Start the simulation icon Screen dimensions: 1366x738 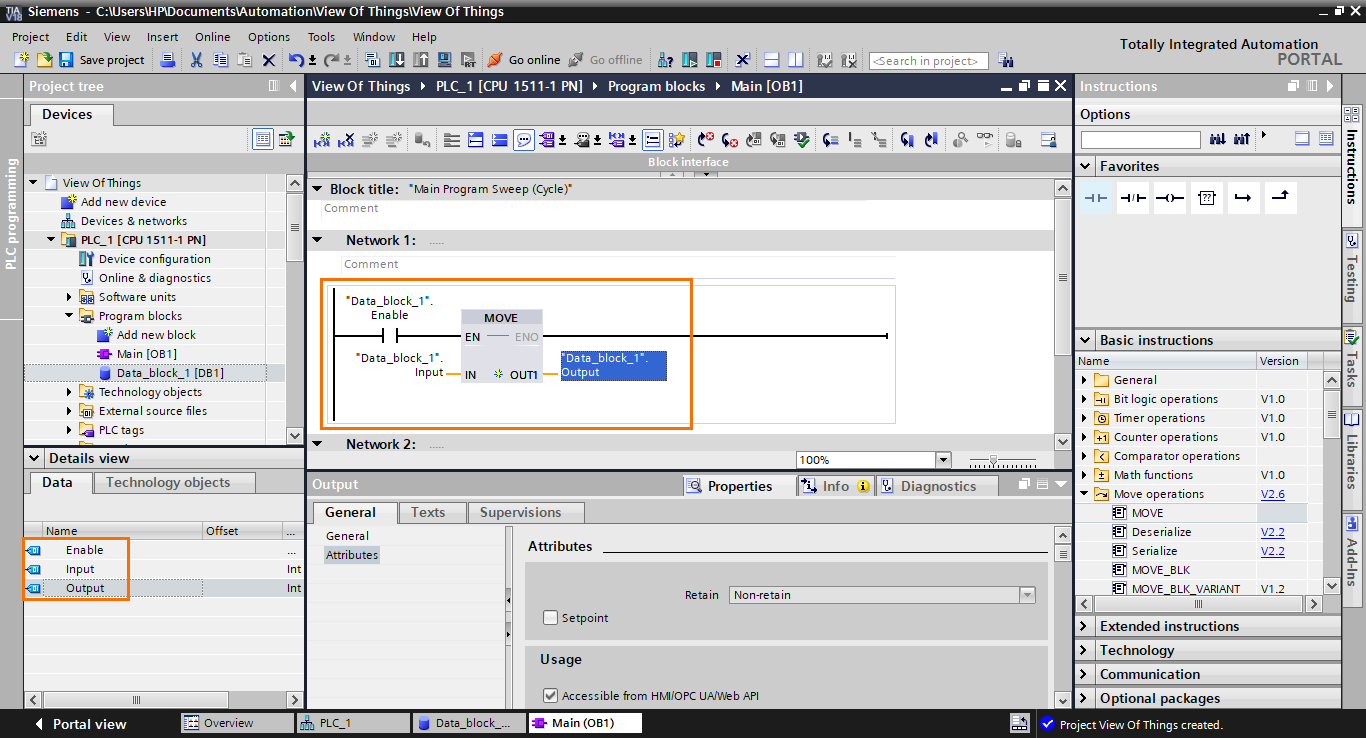(x=444, y=60)
